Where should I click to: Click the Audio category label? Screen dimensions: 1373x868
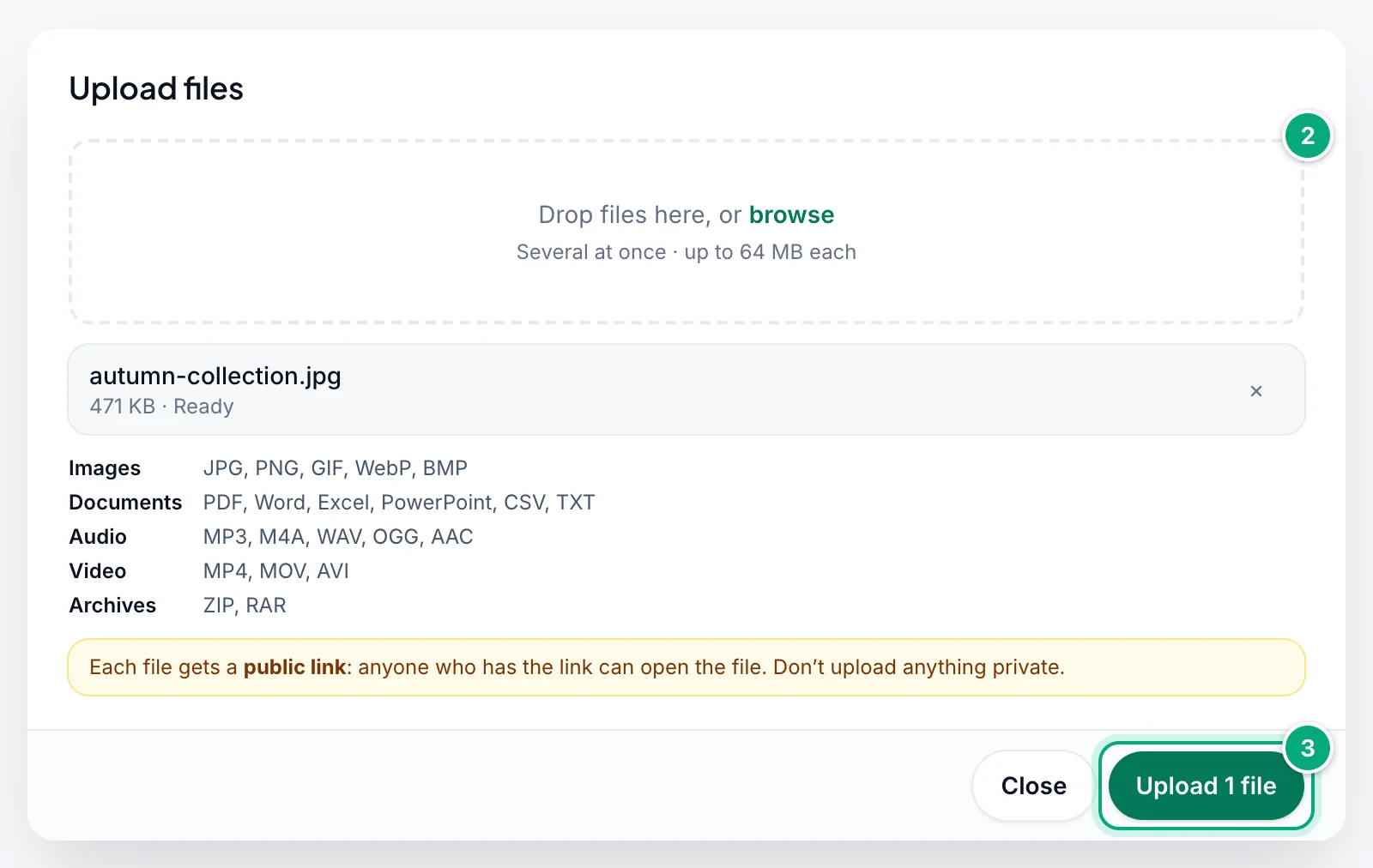tap(98, 537)
